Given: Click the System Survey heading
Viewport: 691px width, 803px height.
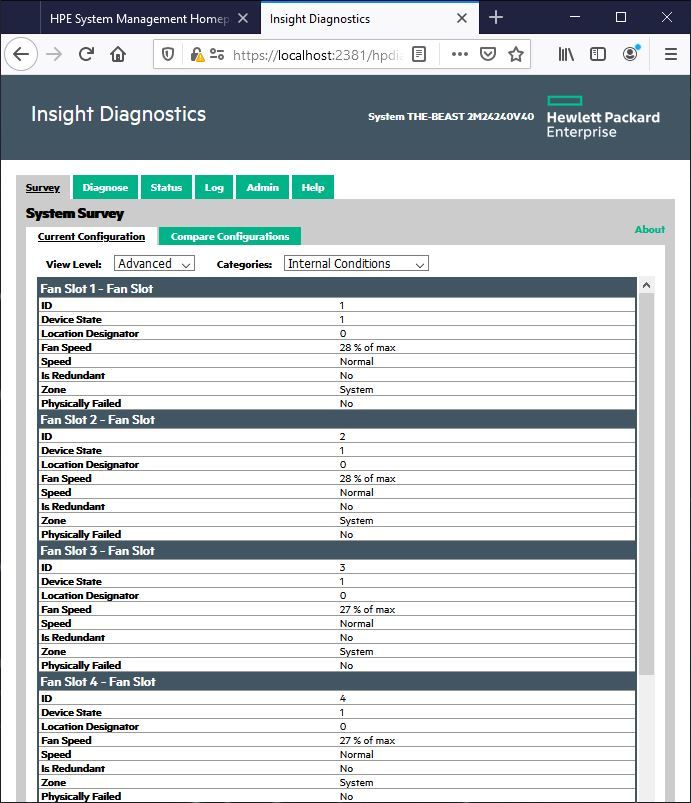Looking at the screenshot, I should coord(75,214).
